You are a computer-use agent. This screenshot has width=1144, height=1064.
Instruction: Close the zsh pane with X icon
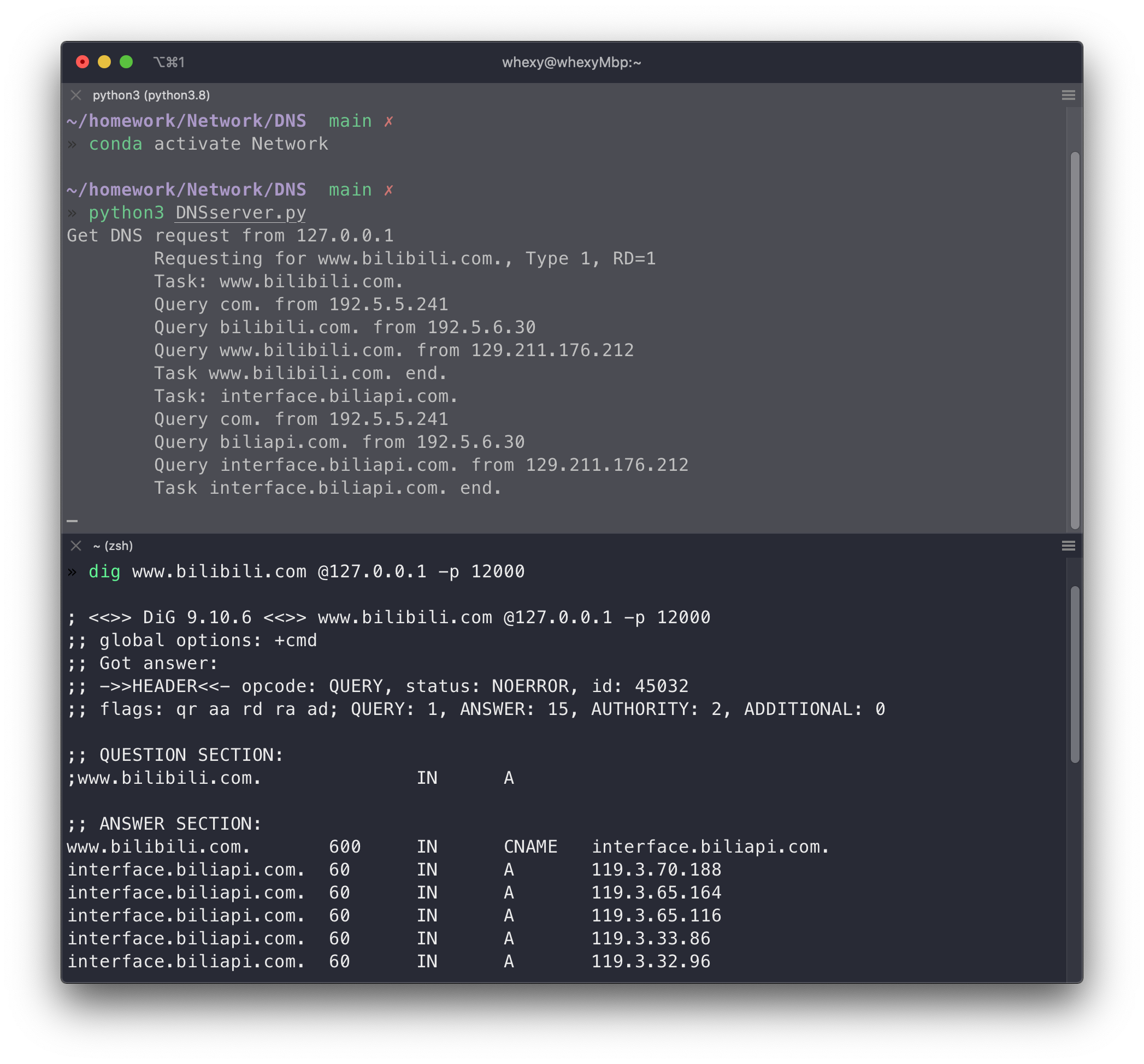[x=76, y=546]
